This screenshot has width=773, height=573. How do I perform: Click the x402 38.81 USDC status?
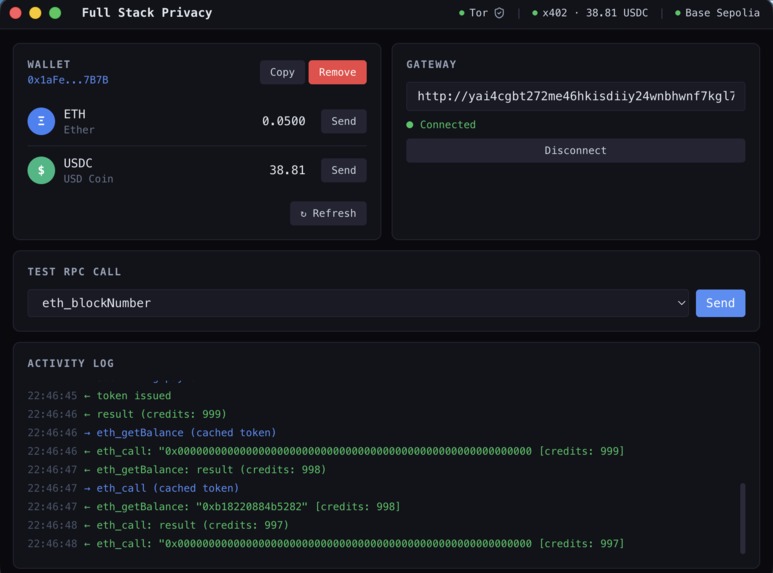590,13
